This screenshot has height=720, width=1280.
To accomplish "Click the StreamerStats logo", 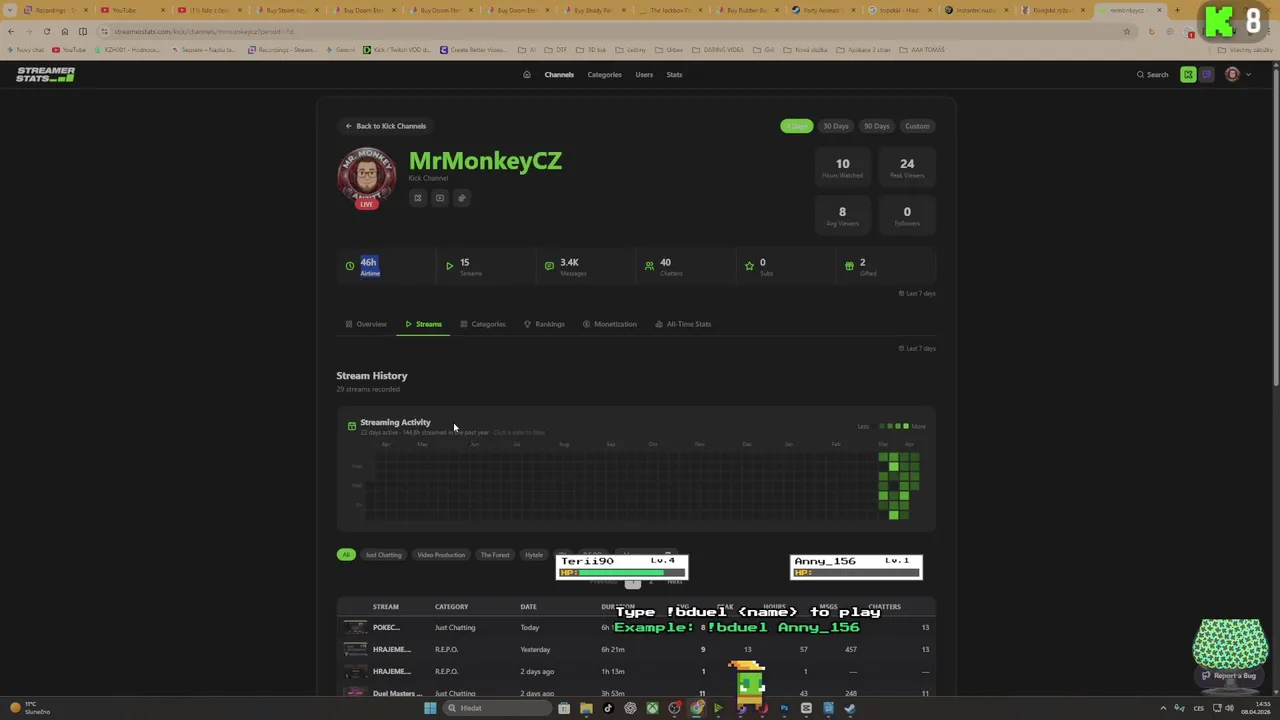I will coord(45,74).
